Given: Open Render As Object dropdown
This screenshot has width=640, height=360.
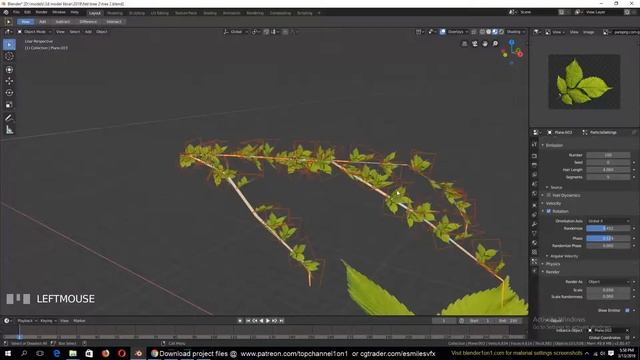Looking at the screenshot, I should (x=608, y=282).
